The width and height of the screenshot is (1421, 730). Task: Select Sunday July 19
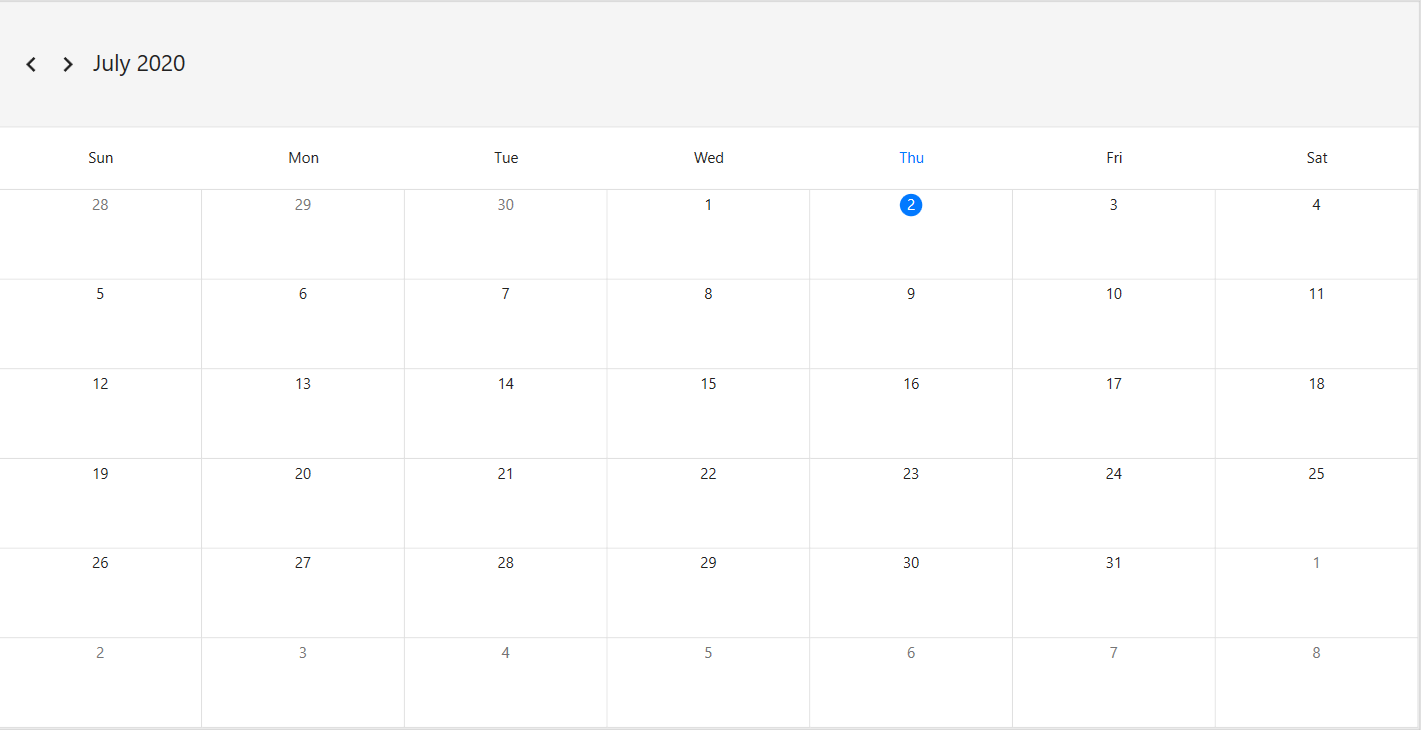(x=100, y=503)
